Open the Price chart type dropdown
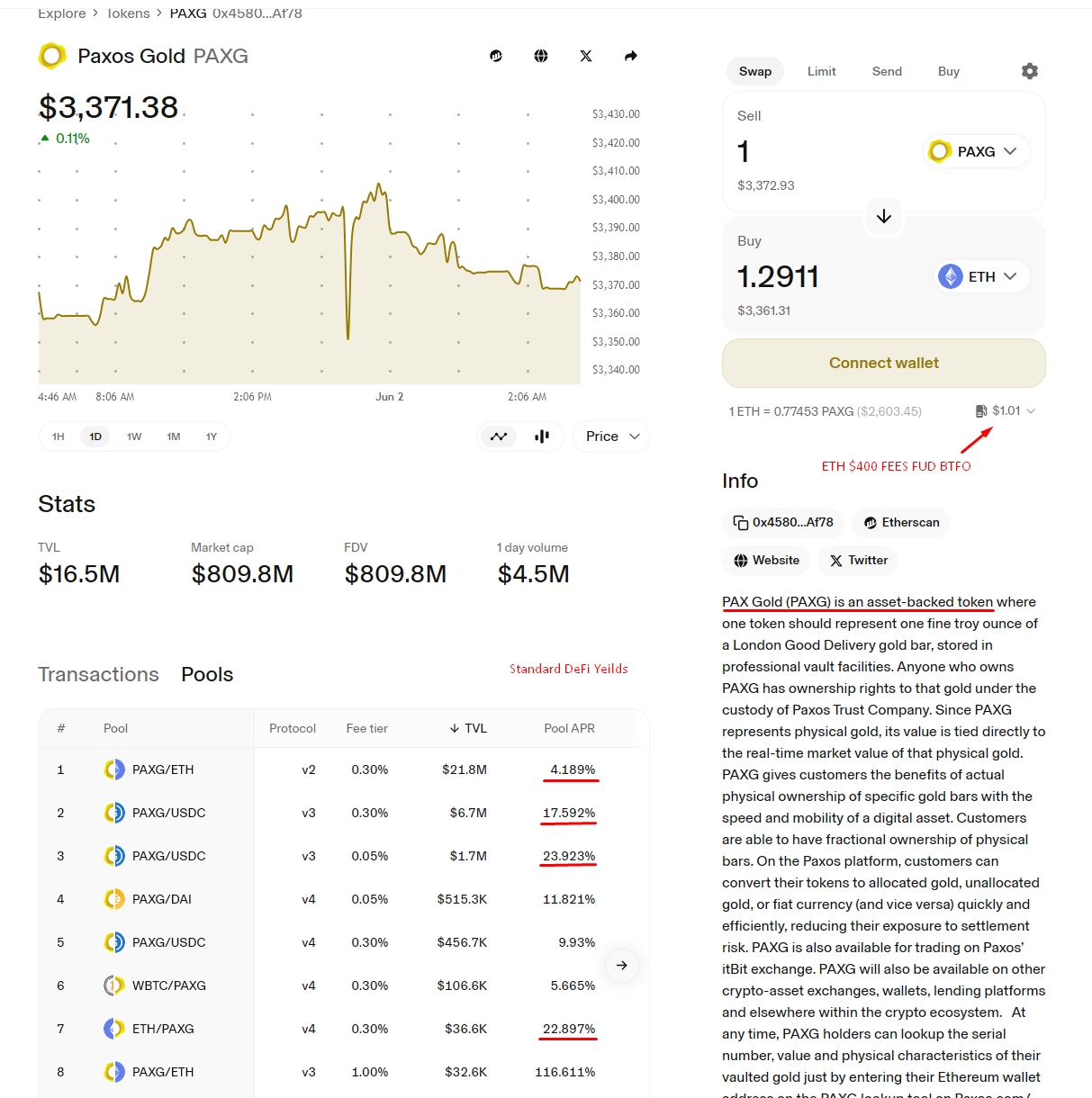1092x1098 pixels. (x=611, y=436)
